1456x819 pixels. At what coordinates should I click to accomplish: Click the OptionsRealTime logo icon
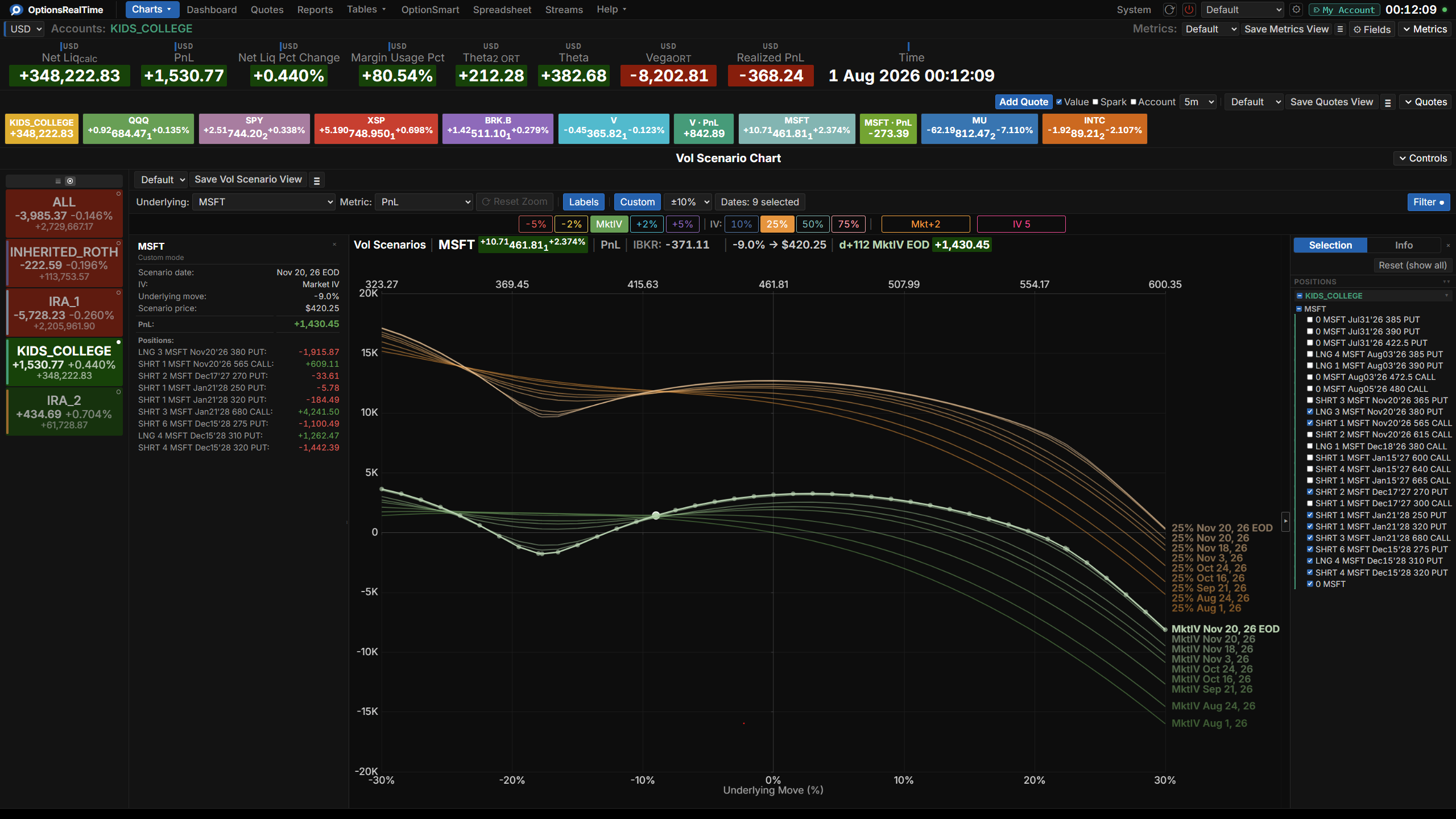tap(16, 10)
